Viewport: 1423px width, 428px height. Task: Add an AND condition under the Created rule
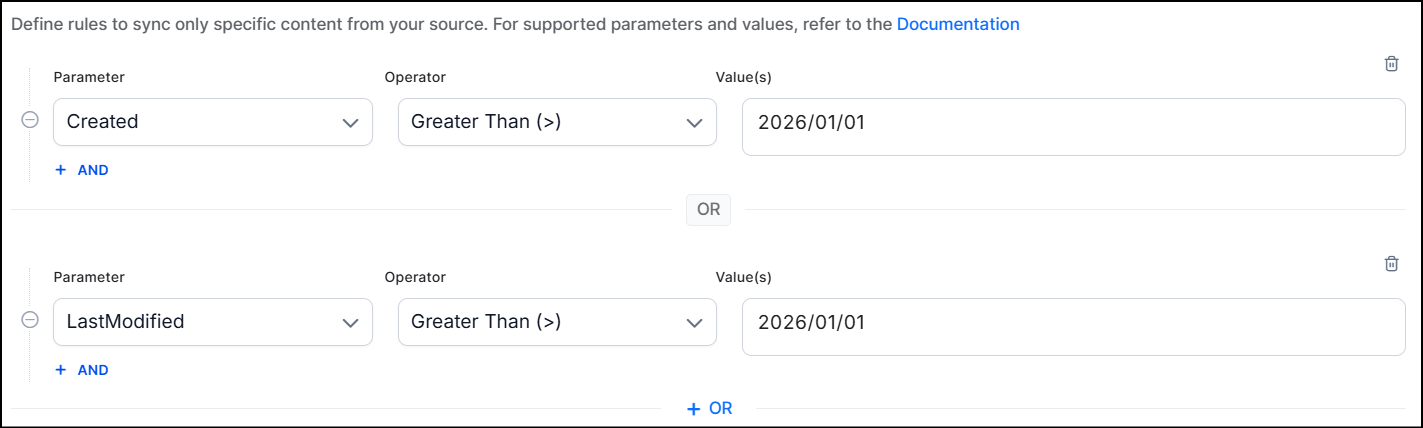(82, 170)
